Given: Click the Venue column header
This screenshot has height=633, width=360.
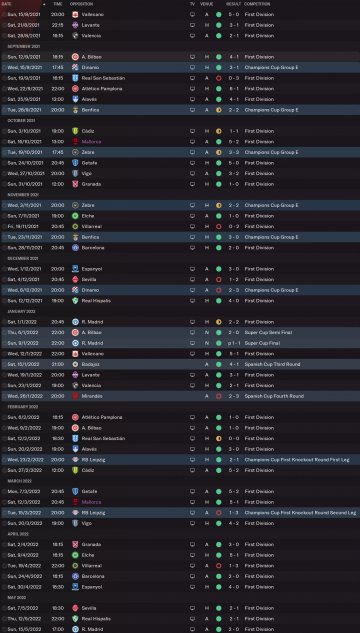Looking at the screenshot, I should coord(206,4).
